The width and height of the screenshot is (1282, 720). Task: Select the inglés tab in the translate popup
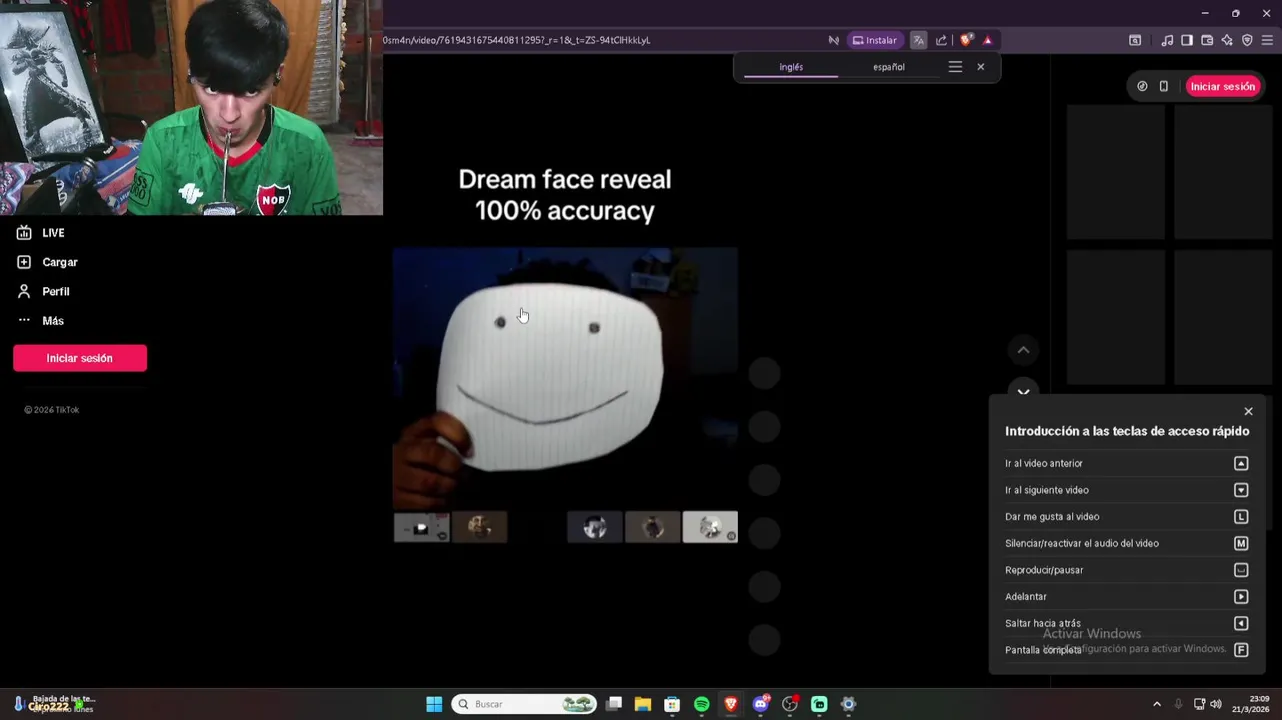(x=791, y=67)
